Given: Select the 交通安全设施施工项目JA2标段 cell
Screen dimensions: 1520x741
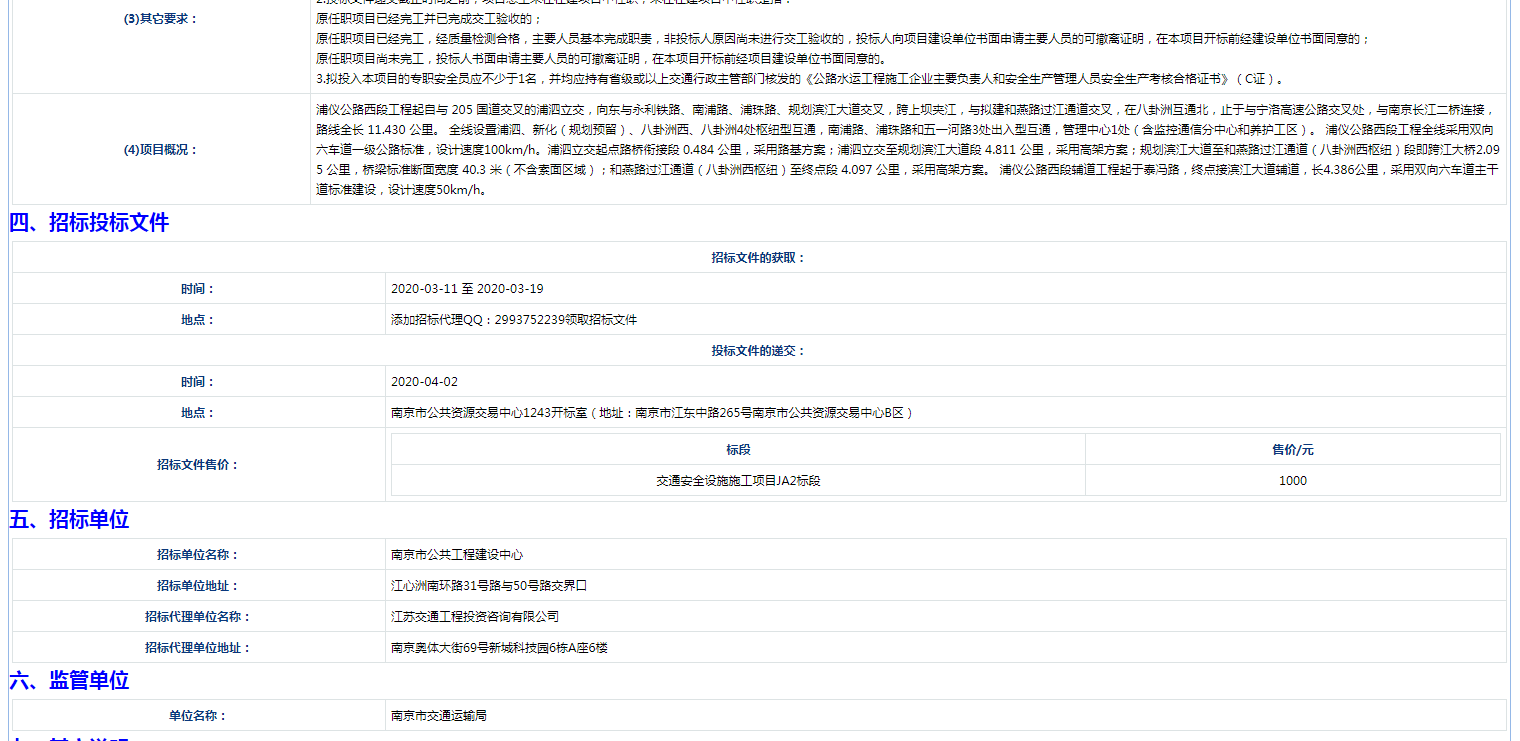Looking at the screenshot, I should pos(738,481).
